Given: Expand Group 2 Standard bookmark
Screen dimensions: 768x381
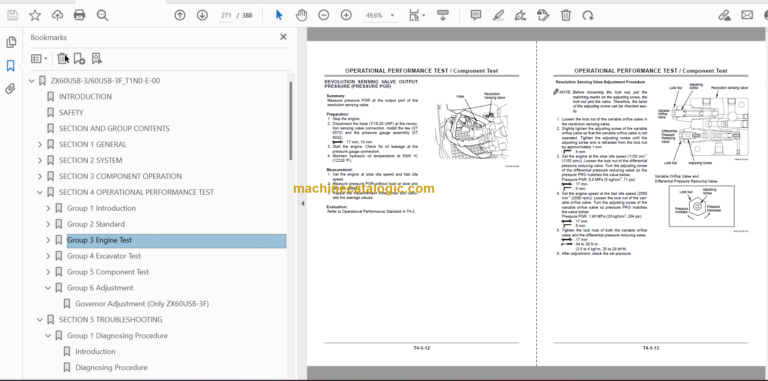Looking at the screenshot, I should [48, 224].
